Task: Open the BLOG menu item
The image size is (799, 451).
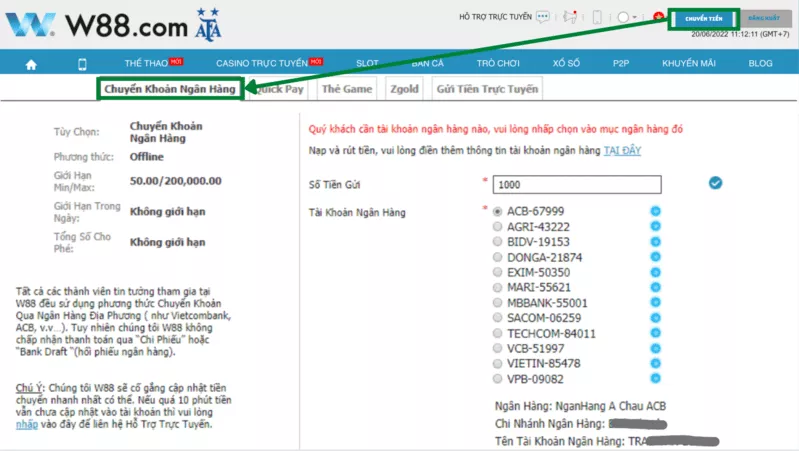Action: [760, 63]
